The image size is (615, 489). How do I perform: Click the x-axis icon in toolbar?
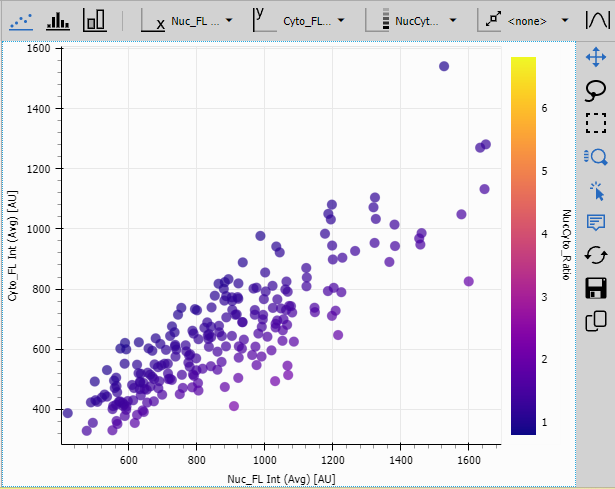[153, 22]
